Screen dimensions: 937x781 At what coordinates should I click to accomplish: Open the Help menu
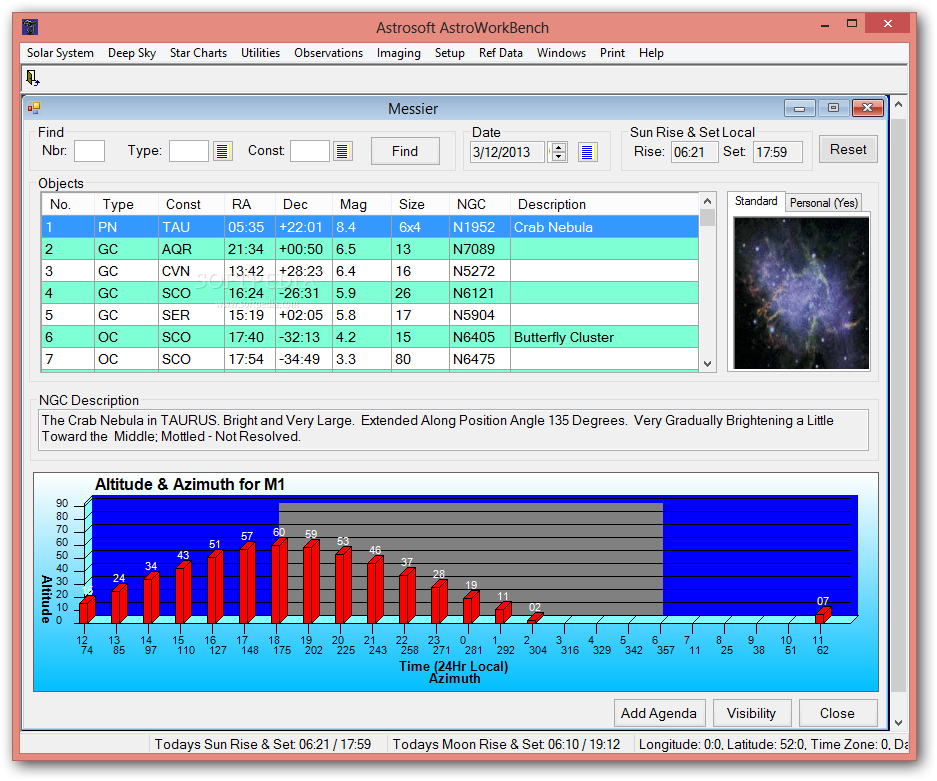coord(651,53)
